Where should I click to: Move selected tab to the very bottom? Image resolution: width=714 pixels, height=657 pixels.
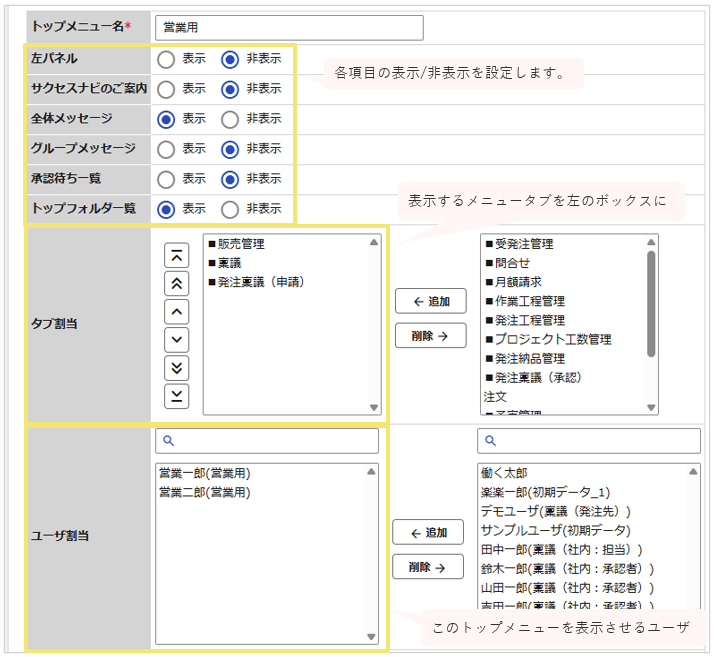(177, 396)
